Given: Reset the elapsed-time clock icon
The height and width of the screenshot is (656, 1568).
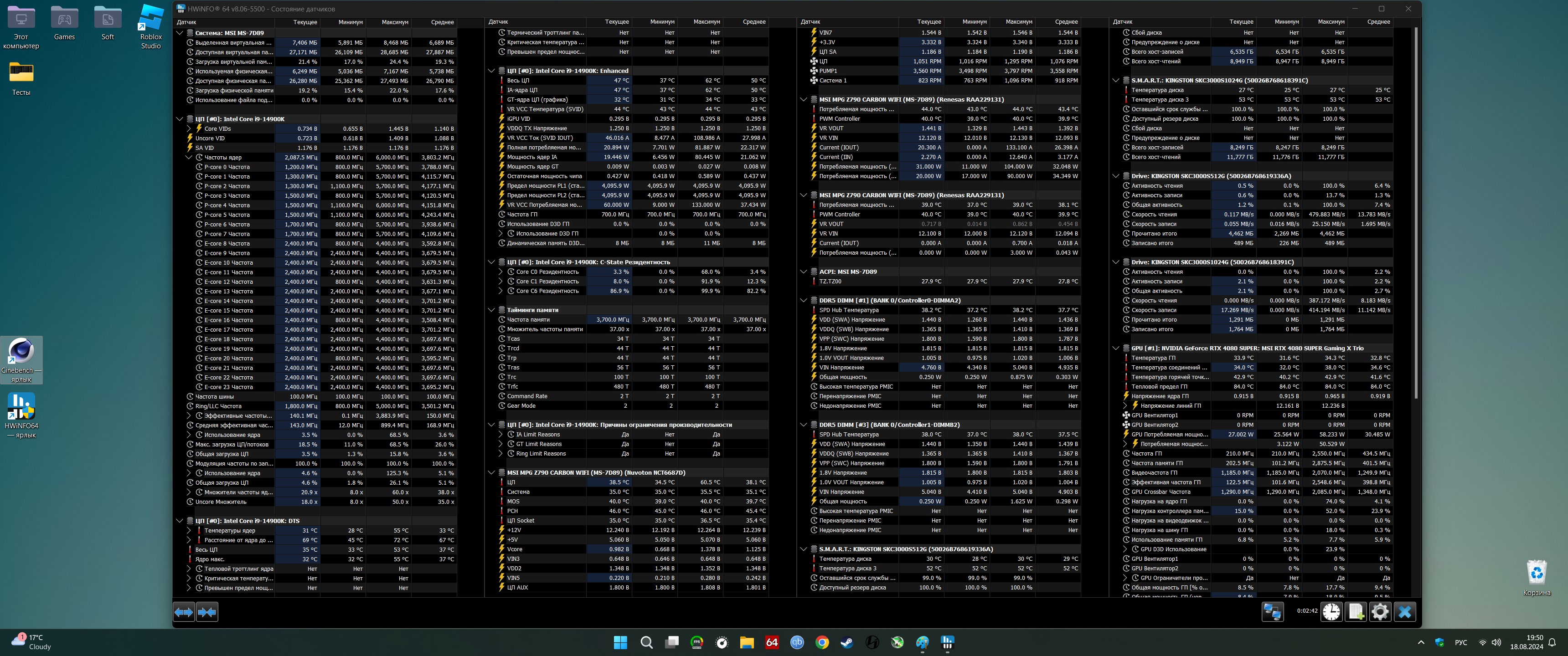Looking at the screenshot, I should tap(1331, 611).
